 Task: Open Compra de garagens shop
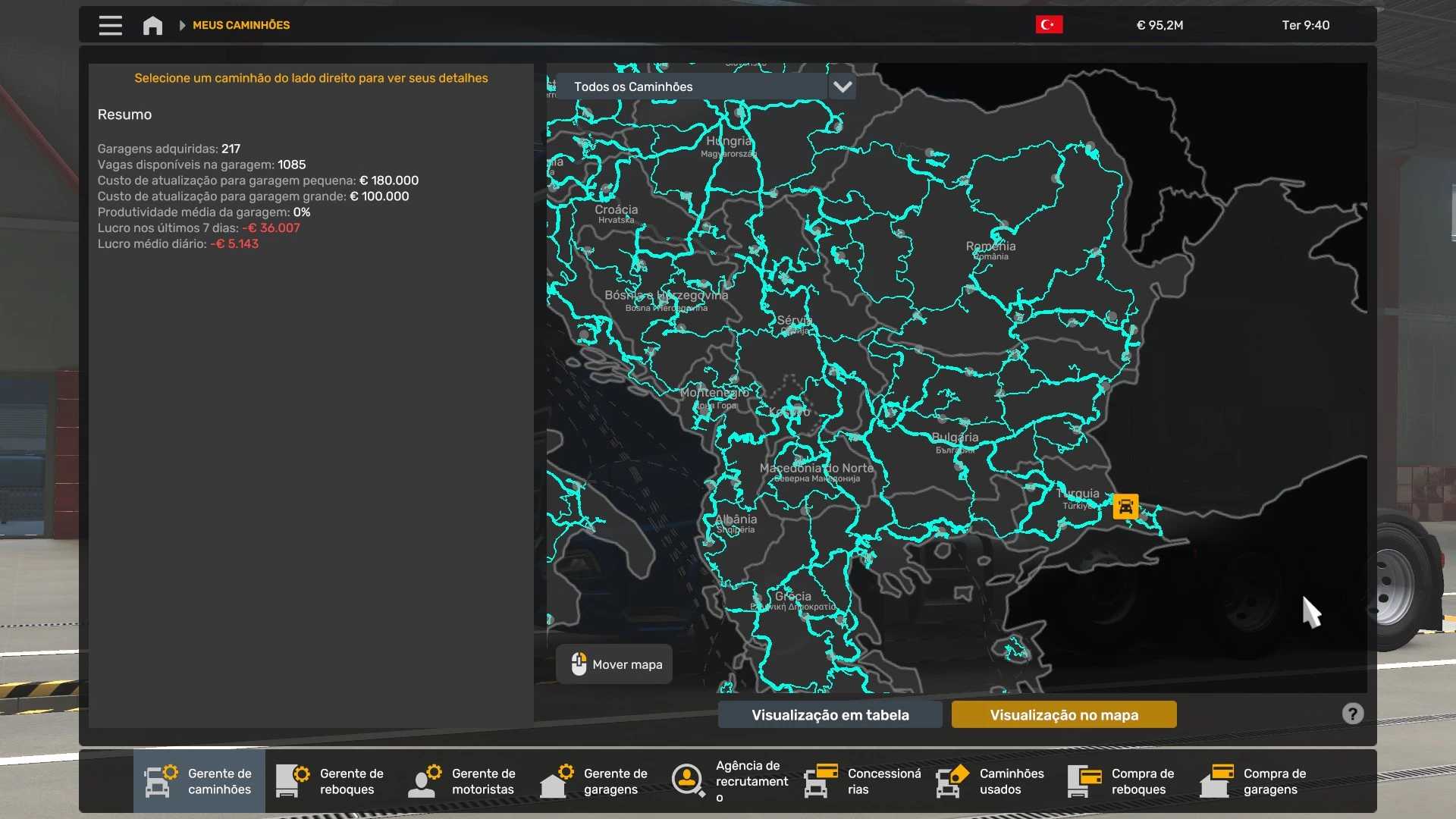tap(1255, 781)
